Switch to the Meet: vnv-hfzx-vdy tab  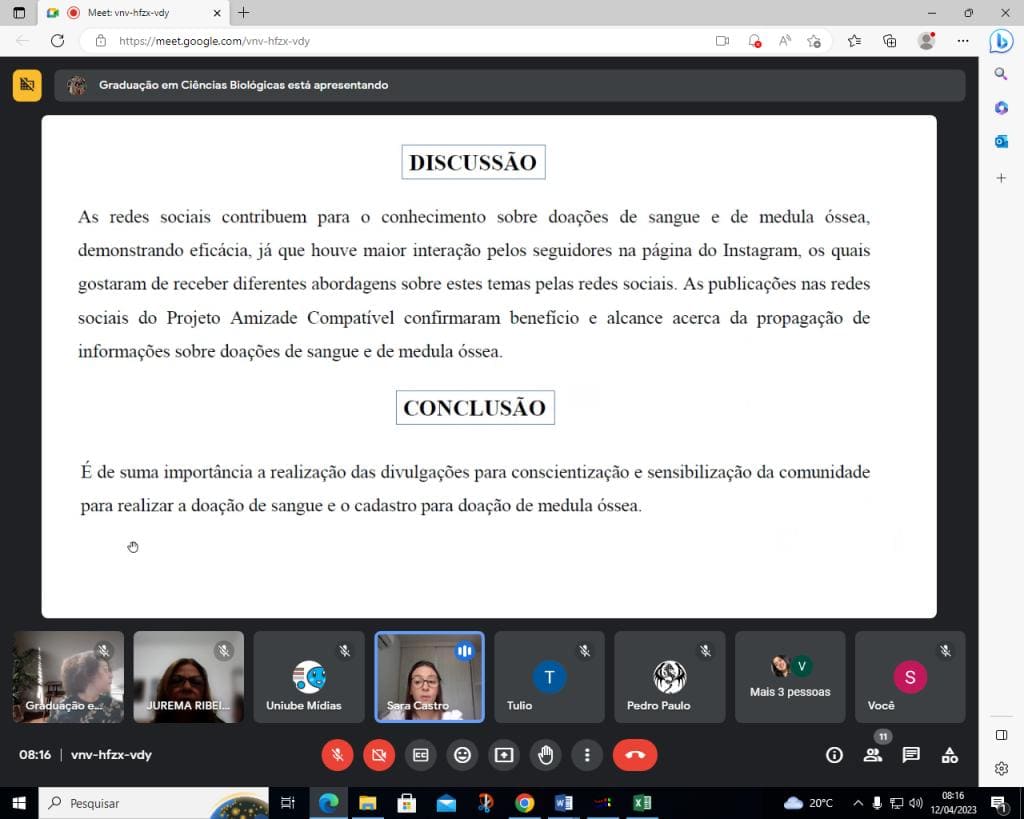point(133,12)
